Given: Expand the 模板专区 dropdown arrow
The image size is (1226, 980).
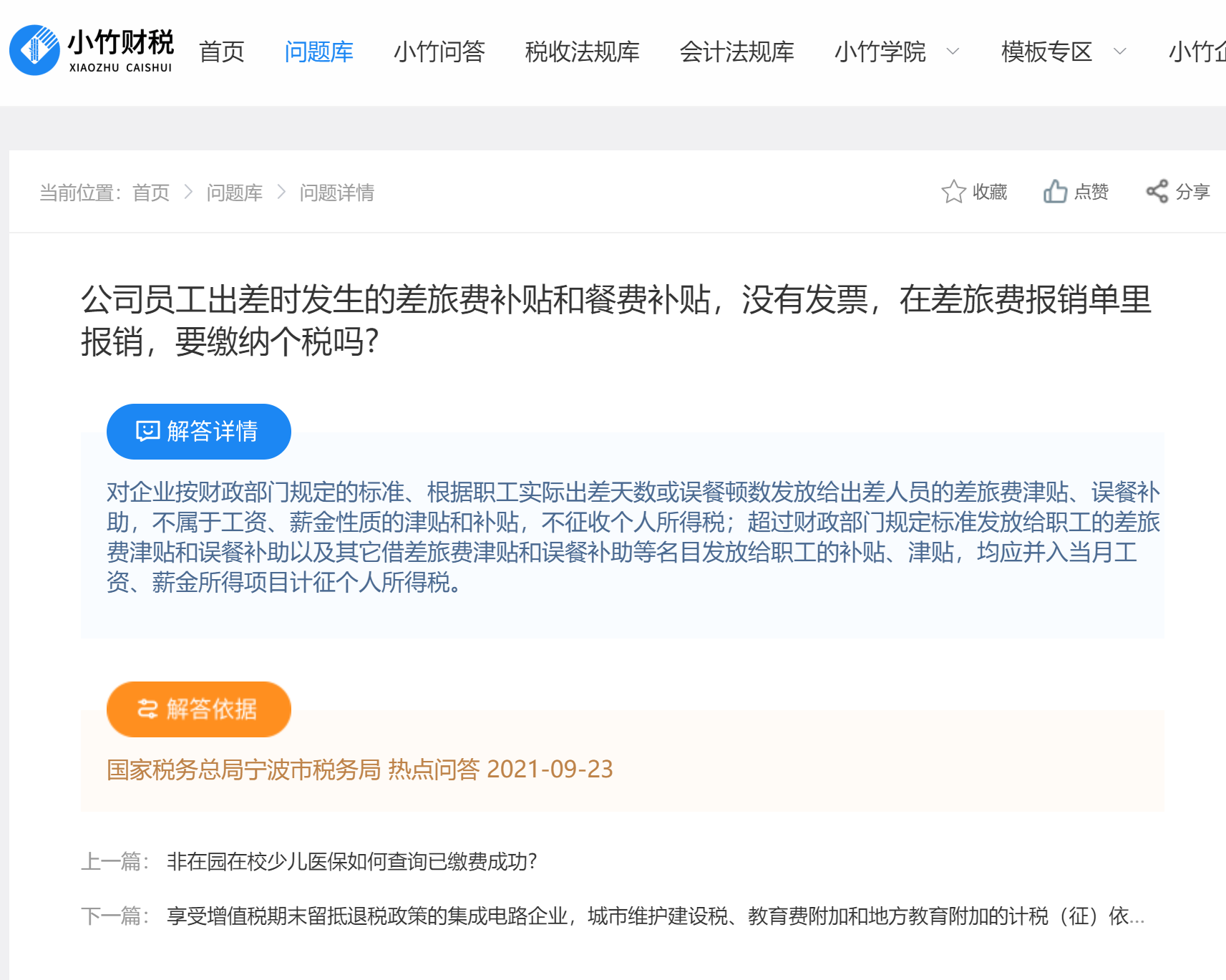Looking at the screenshot, I should [1120, 52].
